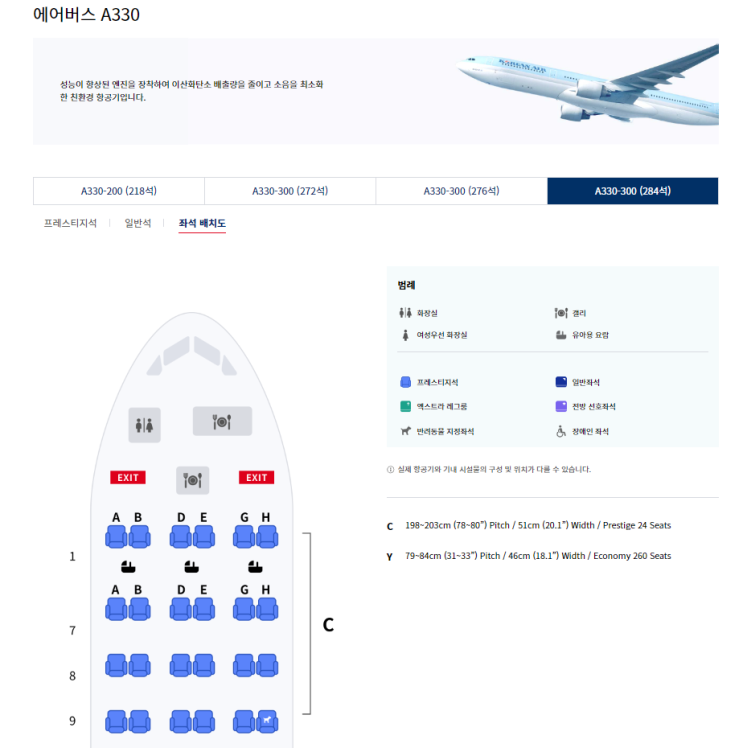Select Prestige seat 1A
The image size is (743, 748).
116,537
